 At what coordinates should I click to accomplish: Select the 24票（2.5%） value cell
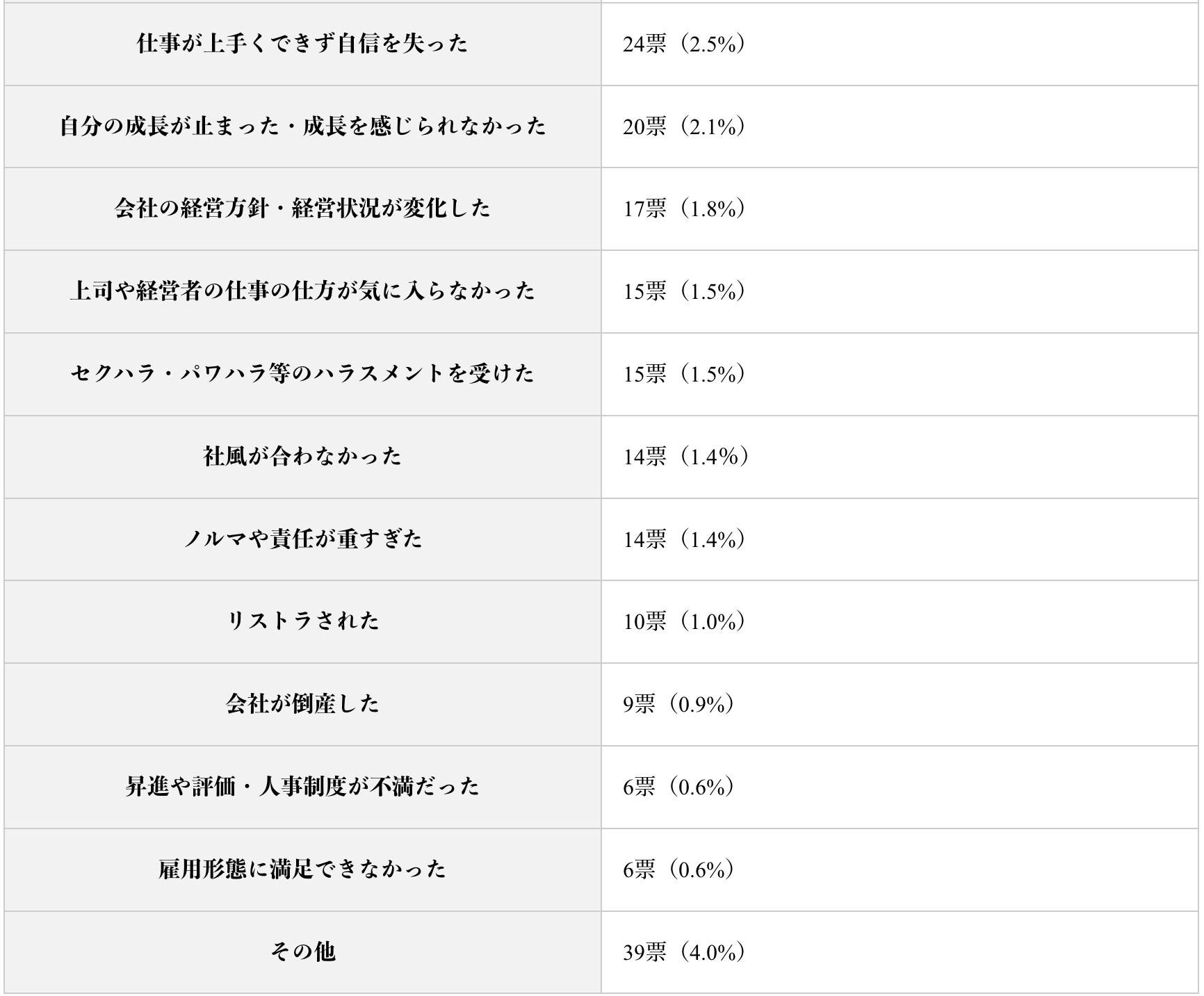tap(684, 44)
